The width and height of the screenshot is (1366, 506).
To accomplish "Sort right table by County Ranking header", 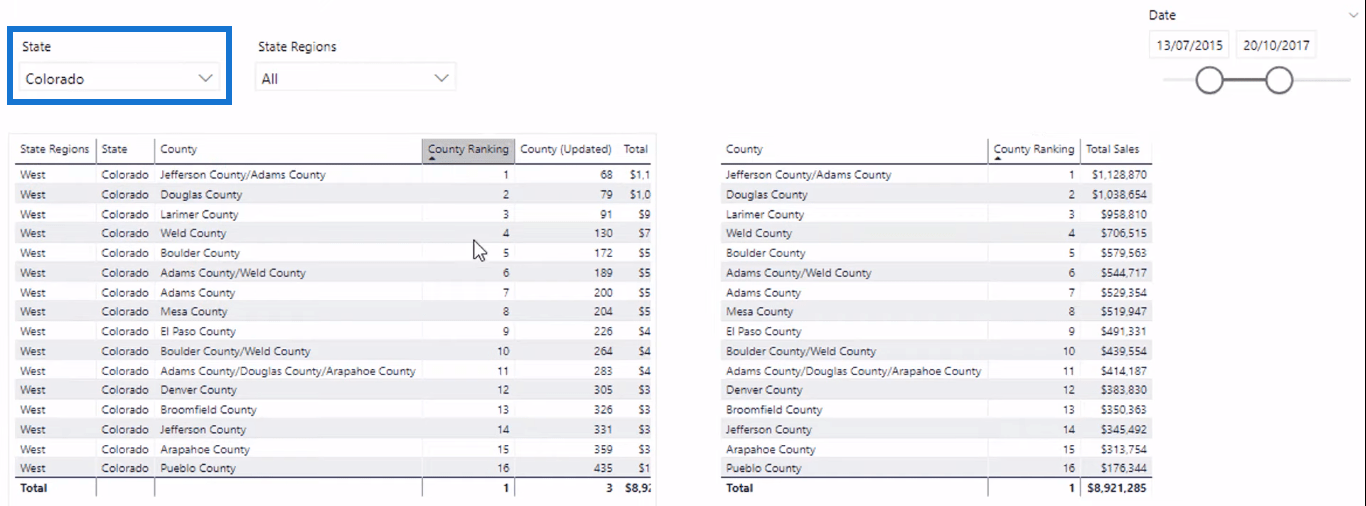I will tap(1033, 149).
